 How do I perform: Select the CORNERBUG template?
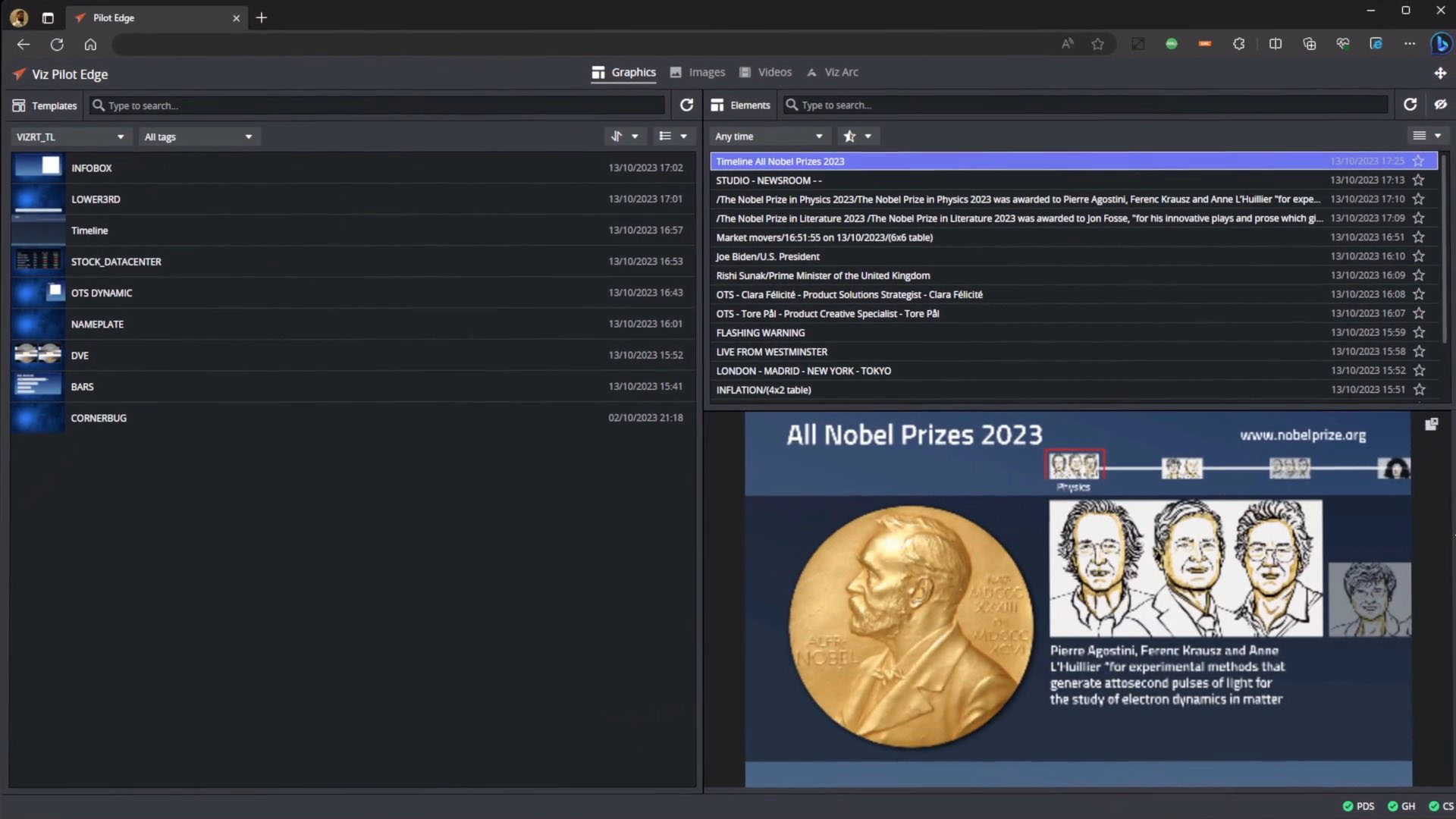click(x=352, y=417)
